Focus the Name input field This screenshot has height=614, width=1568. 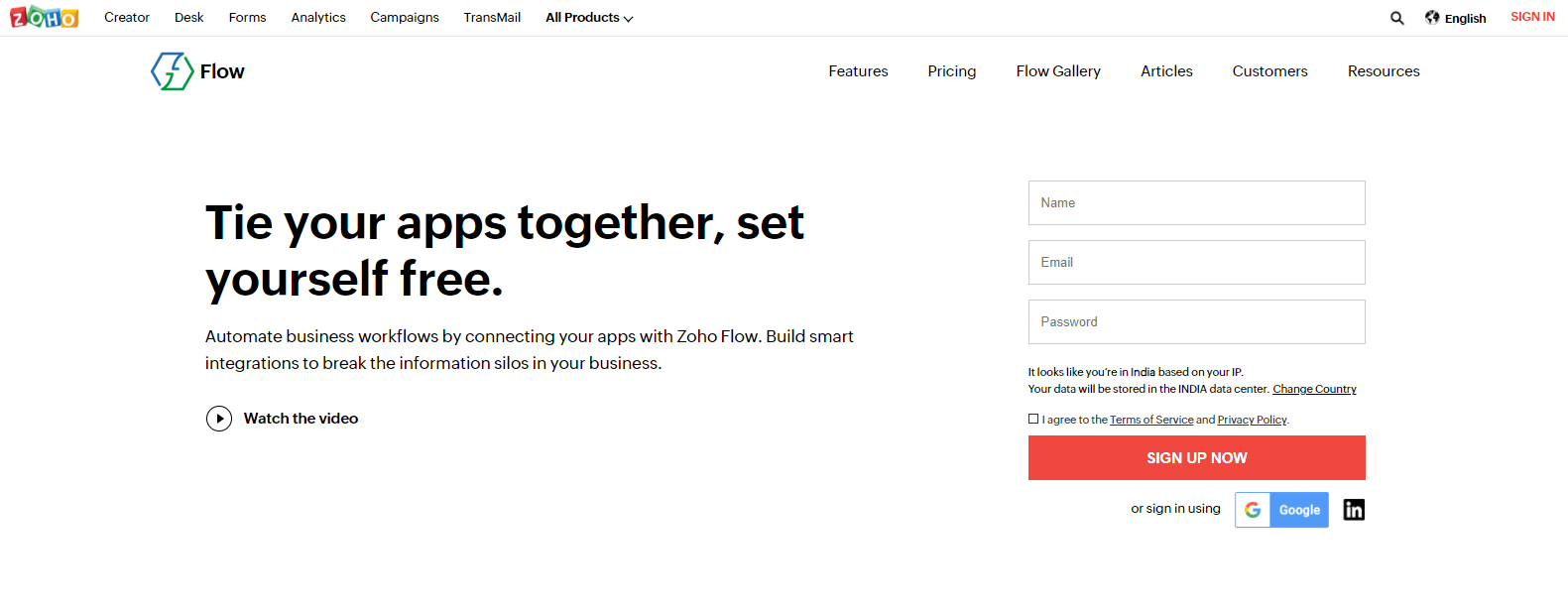(1196, 202)
